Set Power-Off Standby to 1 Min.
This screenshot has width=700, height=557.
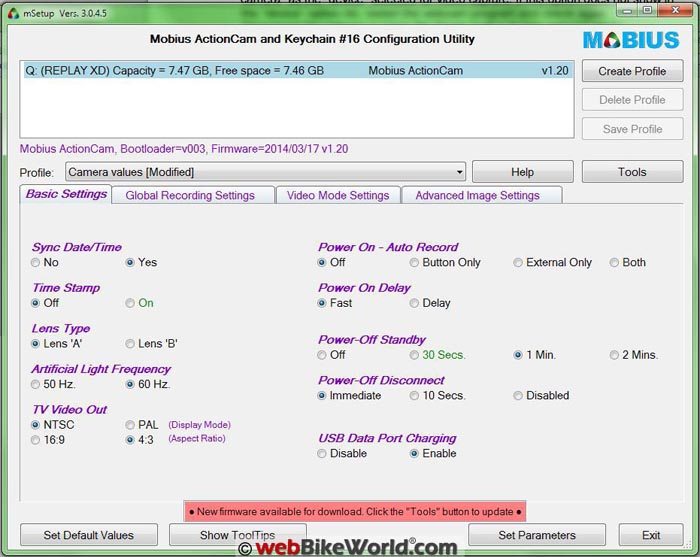pos(518,355)
